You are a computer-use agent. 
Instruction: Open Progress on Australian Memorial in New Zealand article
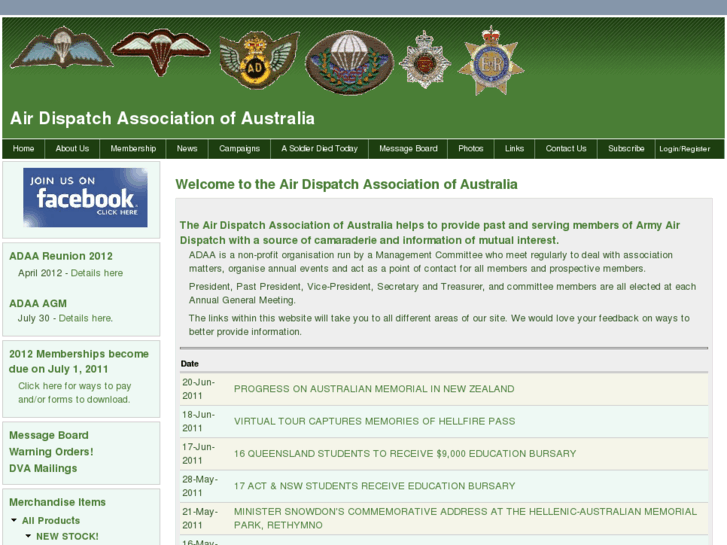pos(374,389)
